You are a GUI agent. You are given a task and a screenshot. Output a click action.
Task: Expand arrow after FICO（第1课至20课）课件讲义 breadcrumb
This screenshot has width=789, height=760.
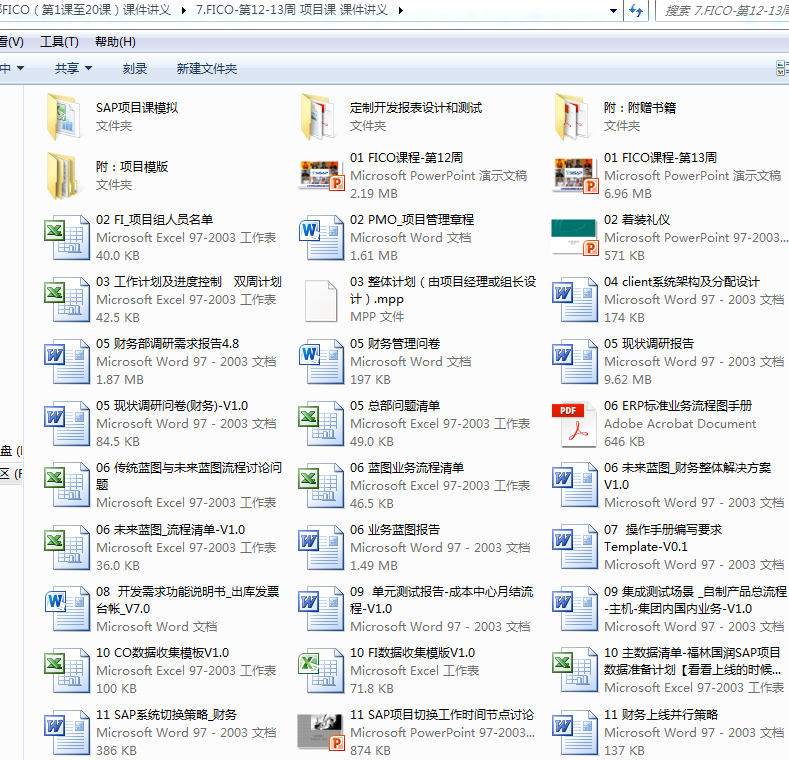(184, 10)
